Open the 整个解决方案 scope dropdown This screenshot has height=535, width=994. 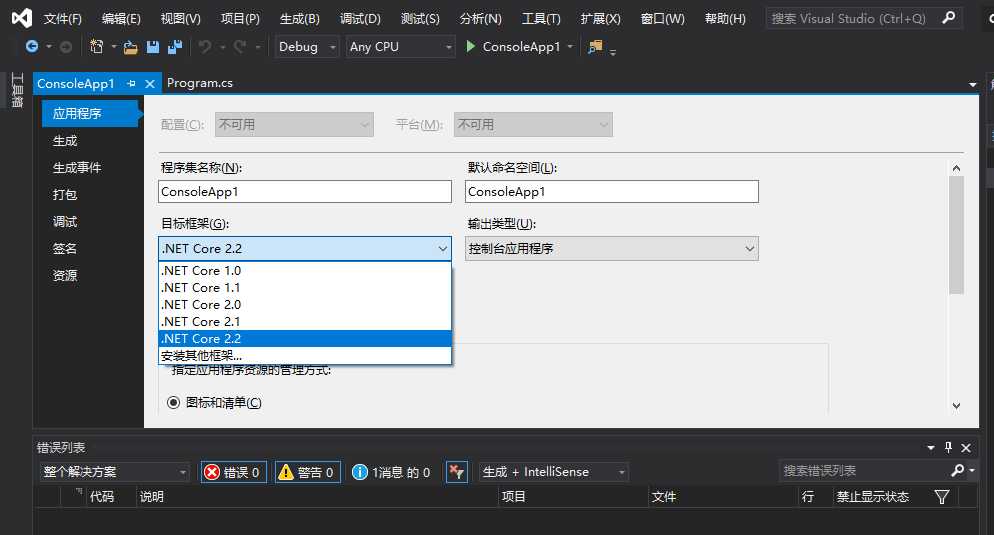pos(114,472)
